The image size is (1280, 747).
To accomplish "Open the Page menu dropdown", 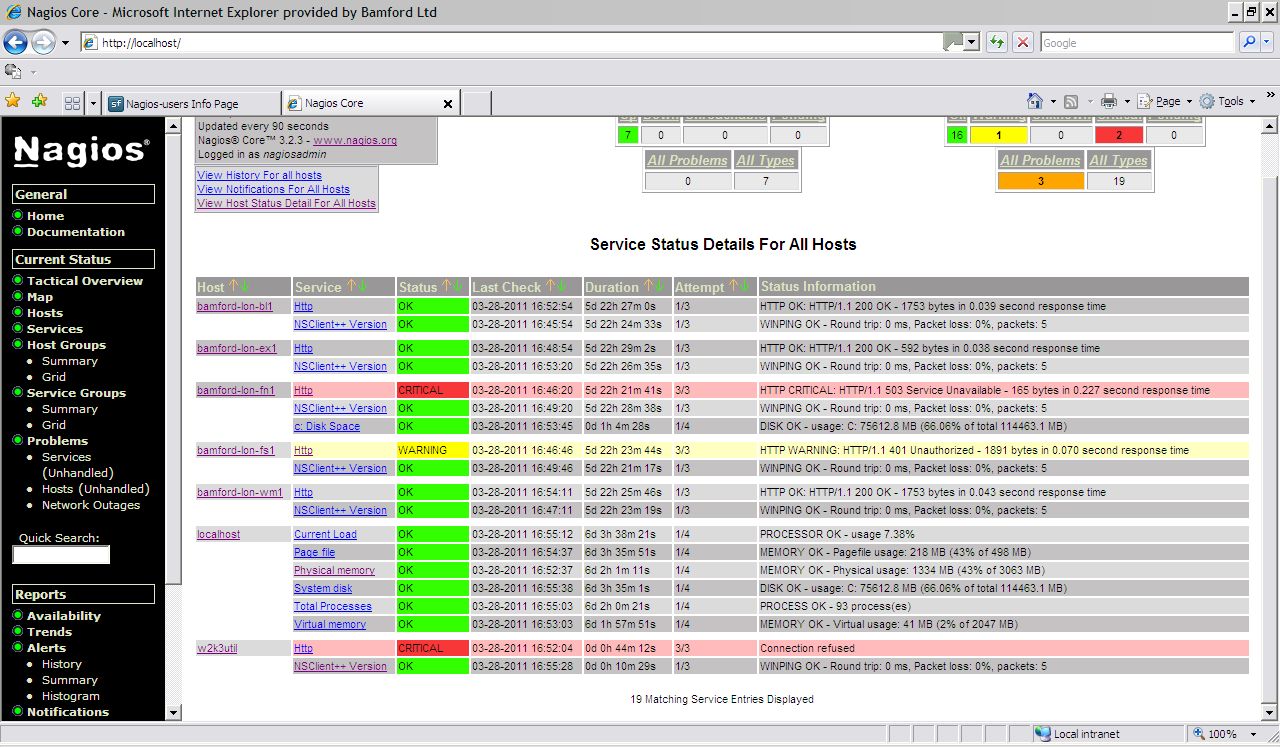I will pos(1165,101).
